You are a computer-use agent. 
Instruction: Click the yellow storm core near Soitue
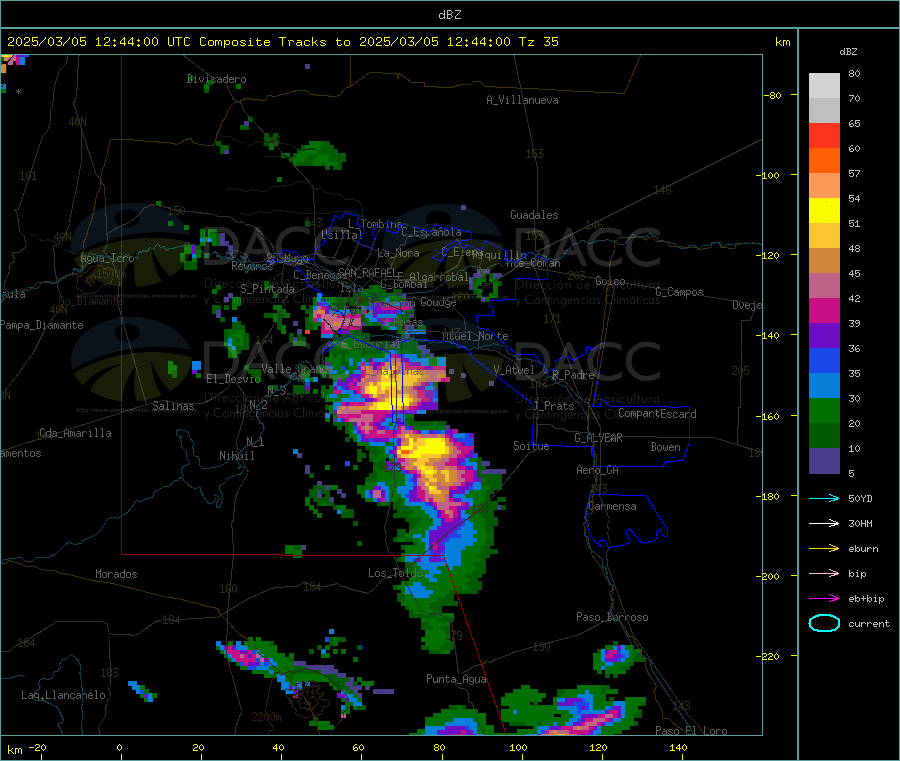click(428, 449)
